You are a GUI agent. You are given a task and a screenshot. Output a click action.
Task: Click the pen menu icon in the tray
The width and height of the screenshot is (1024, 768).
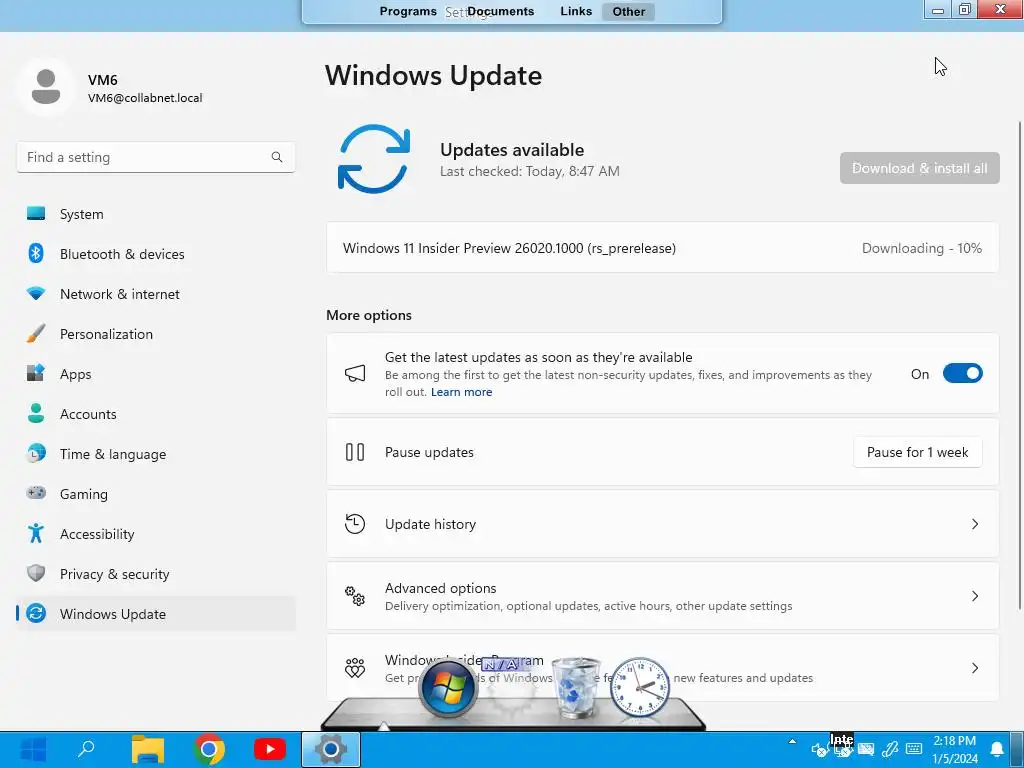(890, 749)
